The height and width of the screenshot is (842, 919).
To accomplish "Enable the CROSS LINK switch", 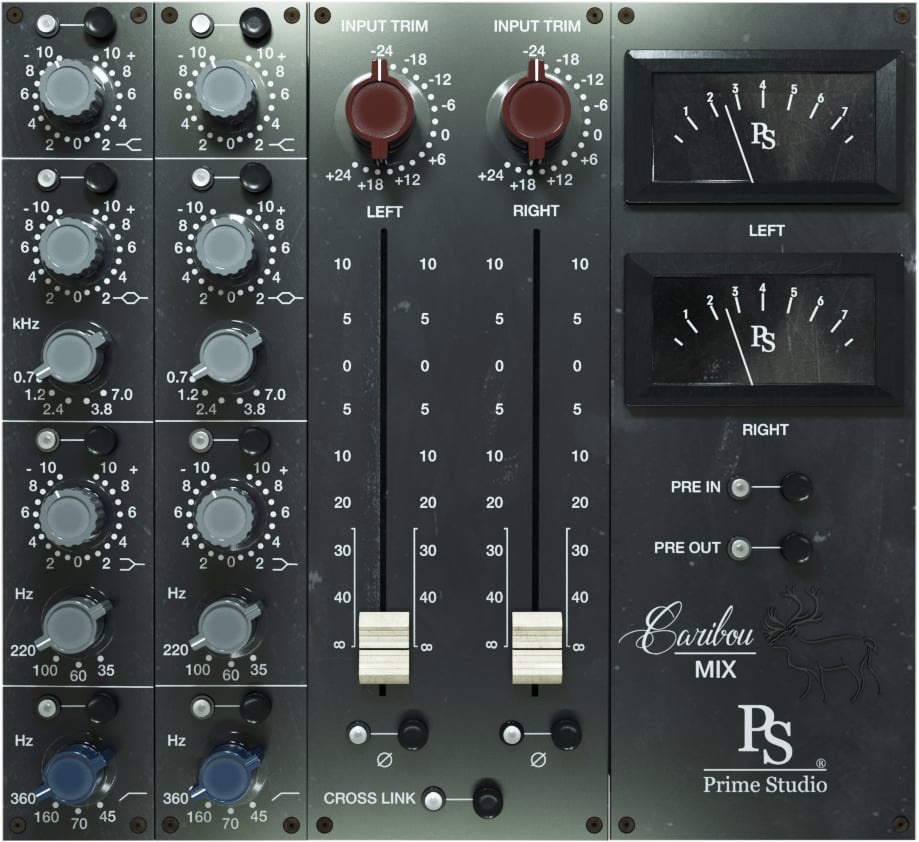I will pos(486,800).
